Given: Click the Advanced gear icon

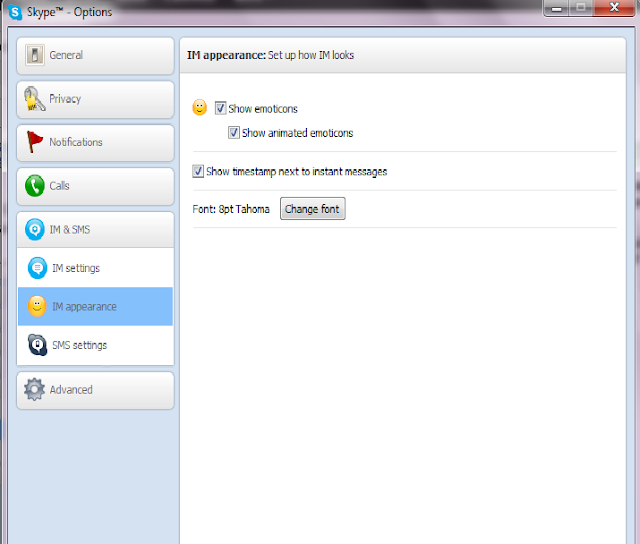Looking at the screenshot, I should tap(34, 389).
